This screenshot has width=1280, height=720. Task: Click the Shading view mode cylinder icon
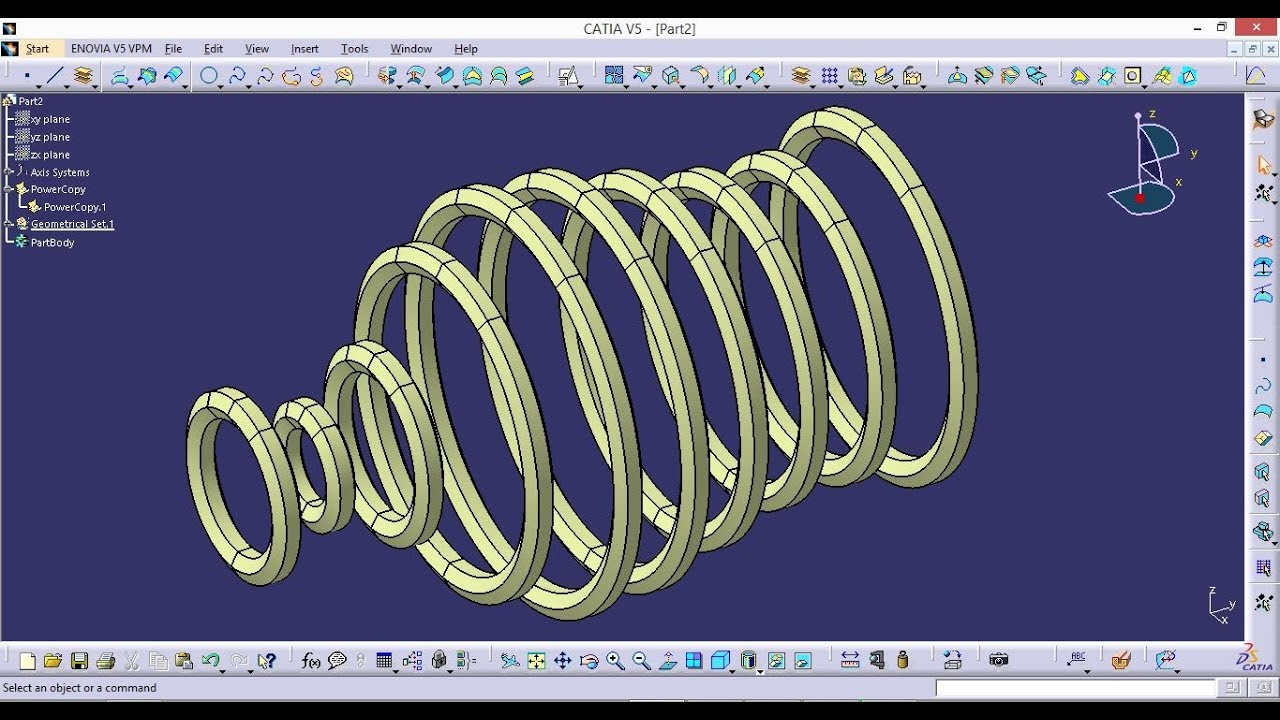748,661
